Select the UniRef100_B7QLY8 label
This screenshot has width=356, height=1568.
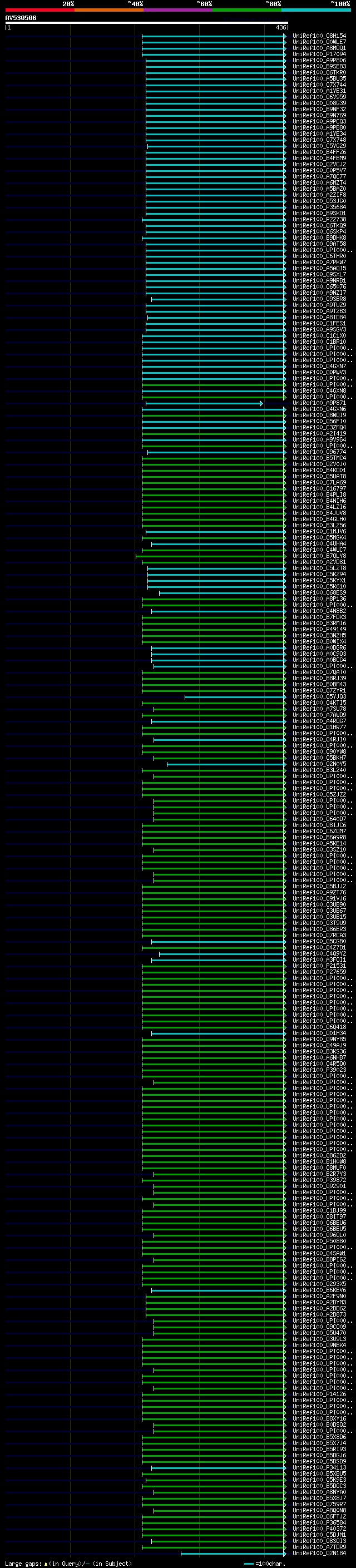tap(319, 556)
